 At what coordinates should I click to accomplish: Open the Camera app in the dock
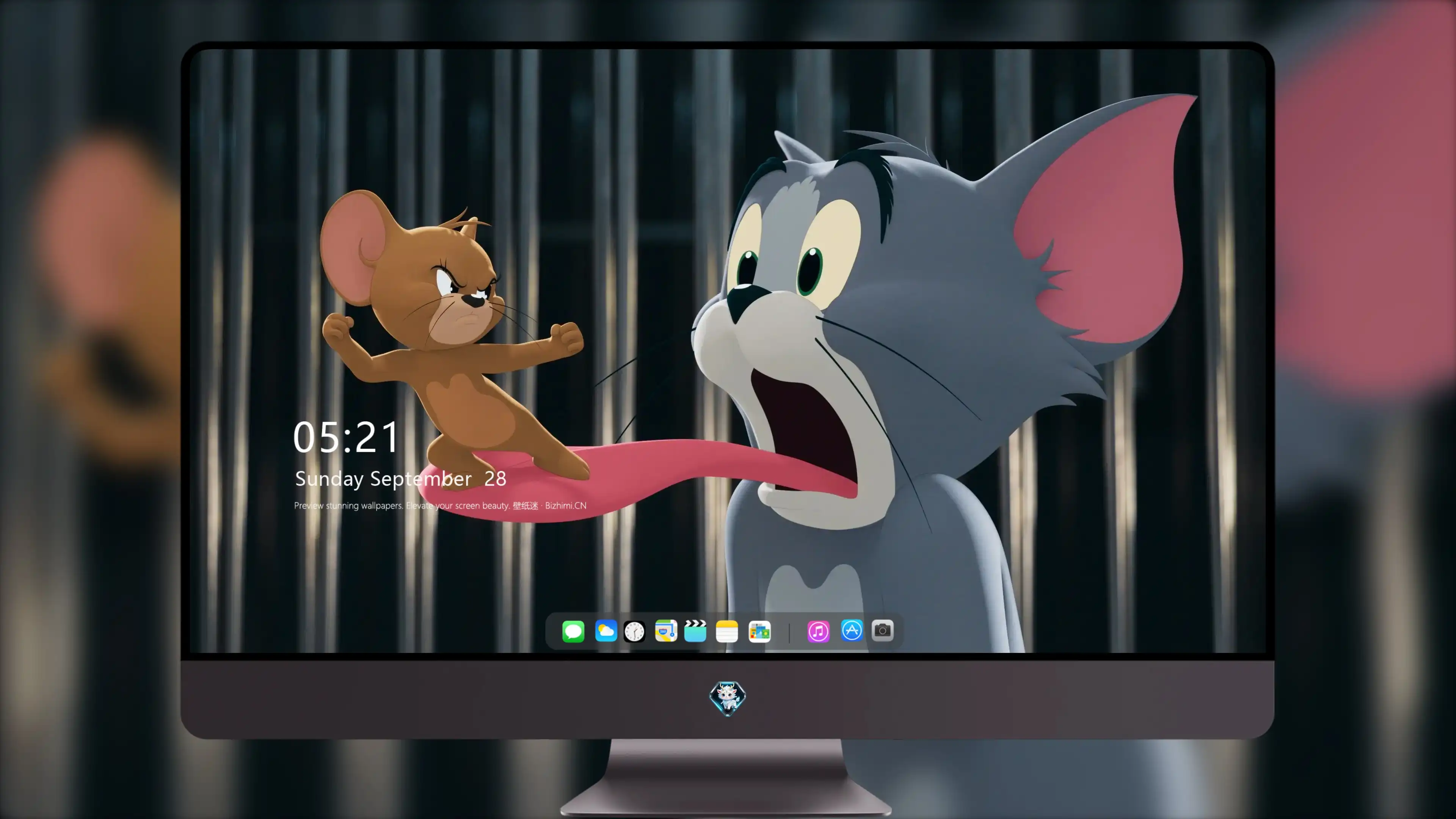pyautogui.click(x=882, y=630)
